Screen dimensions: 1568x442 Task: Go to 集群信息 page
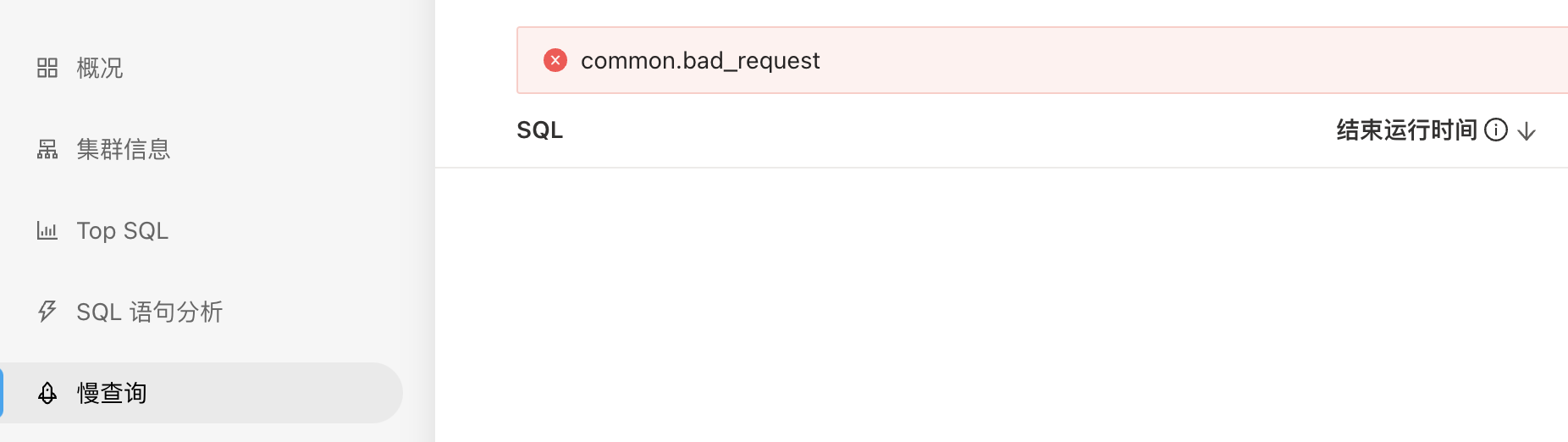[124, 150]
